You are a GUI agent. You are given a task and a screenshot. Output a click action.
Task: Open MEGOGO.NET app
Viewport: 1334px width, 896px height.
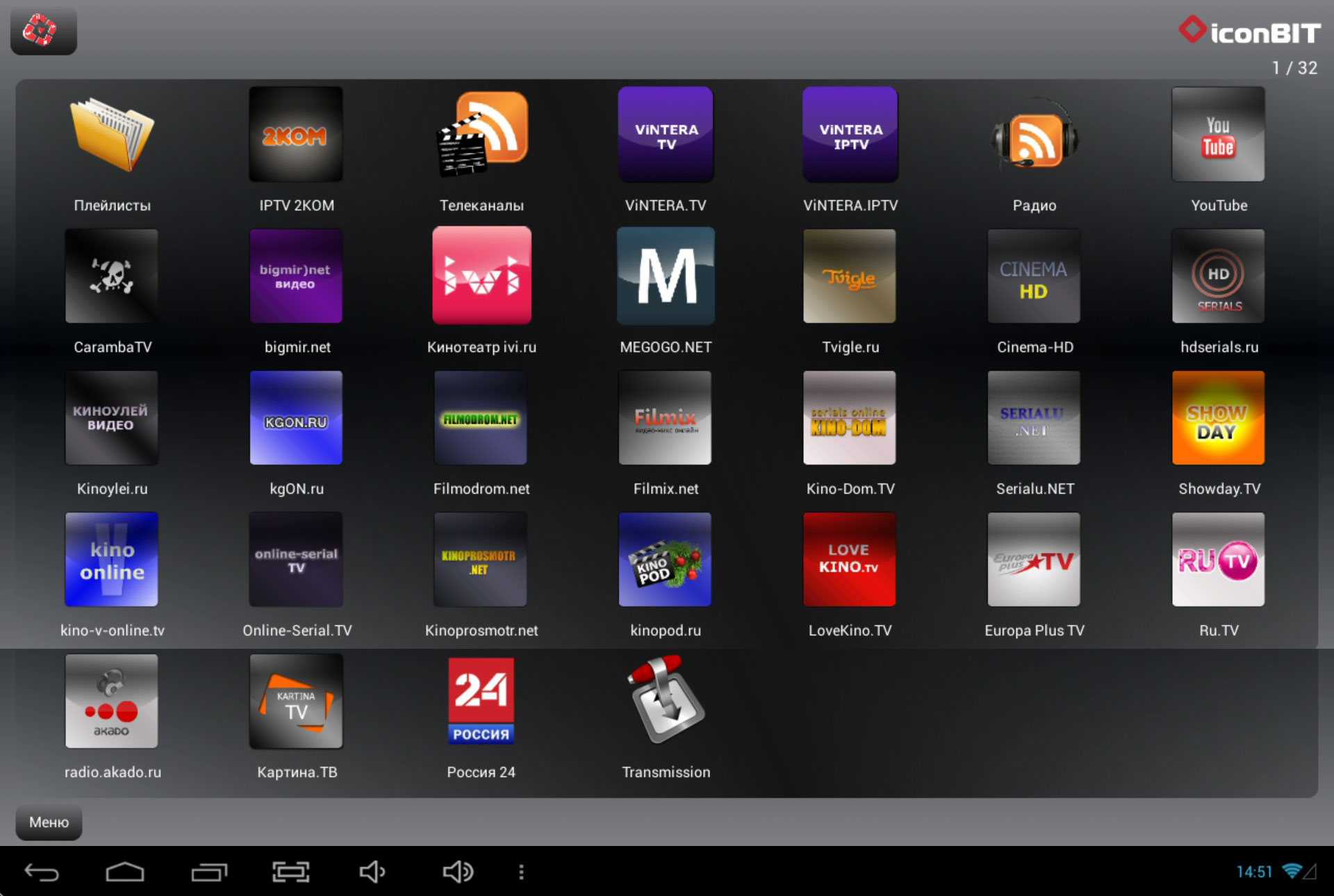tap(666, 276)
